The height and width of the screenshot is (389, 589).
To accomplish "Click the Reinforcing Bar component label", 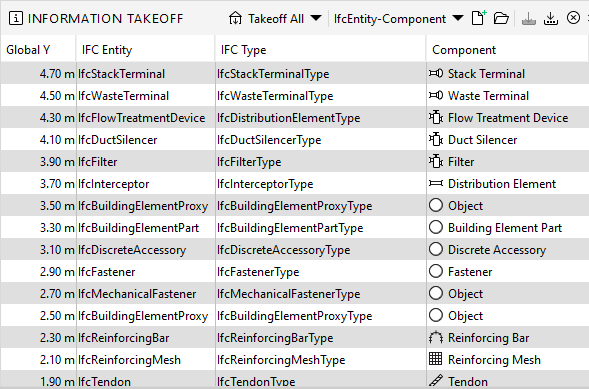I will pyautogui.click(x=488, y=338).
